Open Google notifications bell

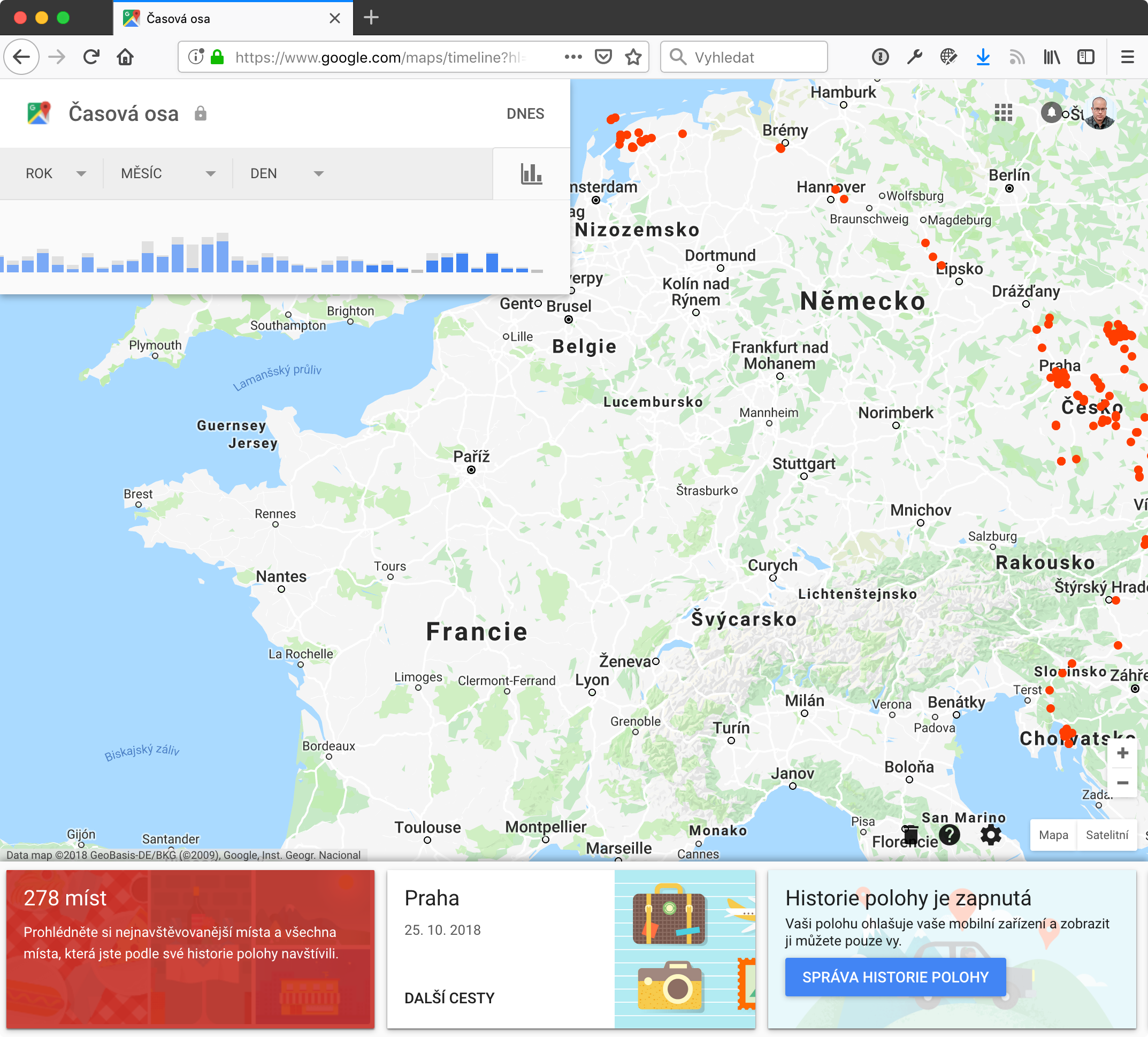coord(1051,112)
